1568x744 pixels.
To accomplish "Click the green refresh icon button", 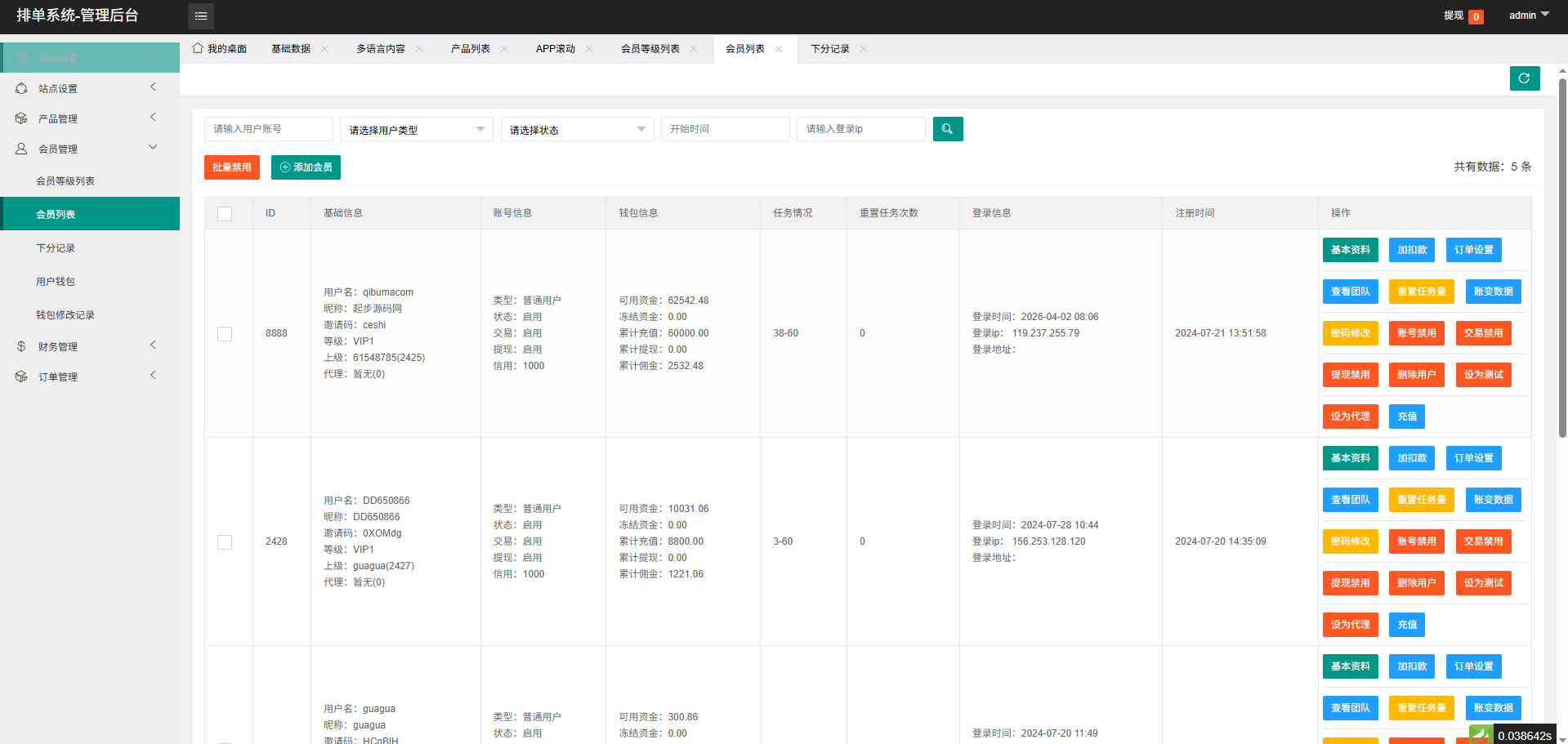I will pyautogui.click(x=1524, y=78).
